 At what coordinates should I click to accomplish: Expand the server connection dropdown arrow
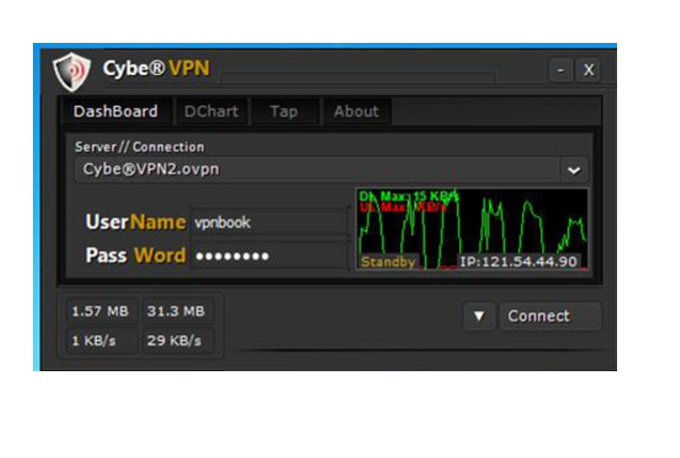coord(574,170)
